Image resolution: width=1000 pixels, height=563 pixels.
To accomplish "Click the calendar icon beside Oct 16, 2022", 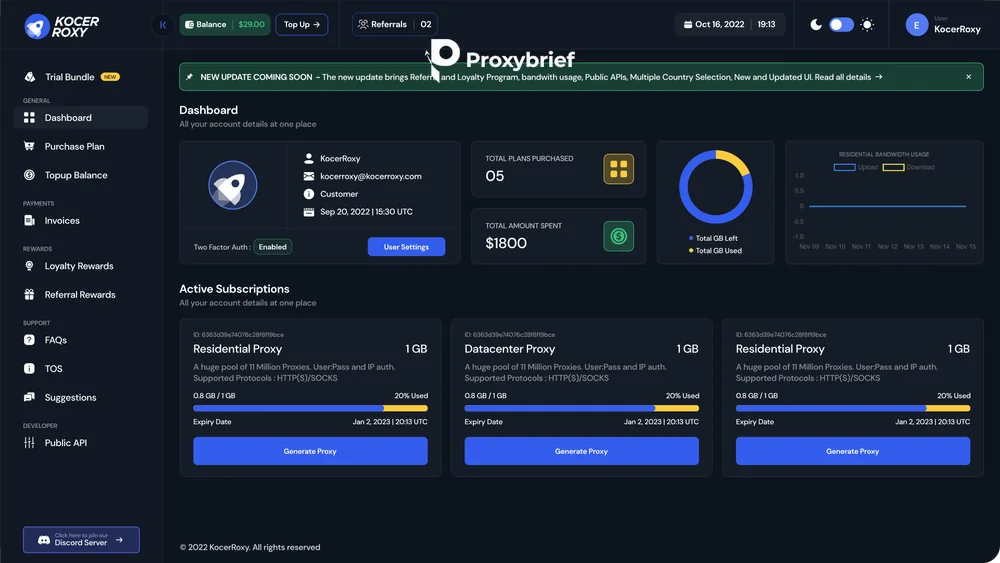I will pos(688,25).
